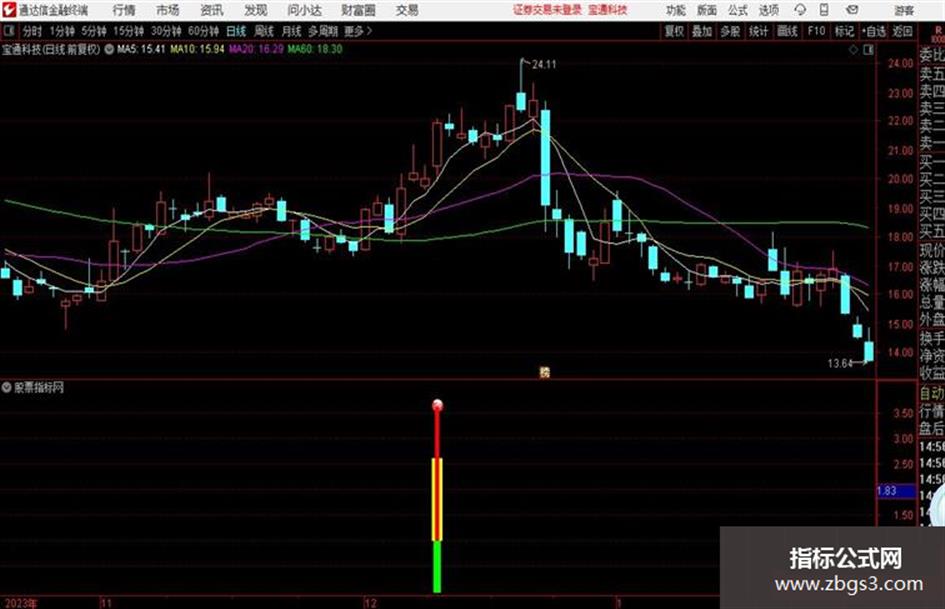Switch to the 分时 period tab
Viewport: 945px width, 609px height.
tap(32, 31)
